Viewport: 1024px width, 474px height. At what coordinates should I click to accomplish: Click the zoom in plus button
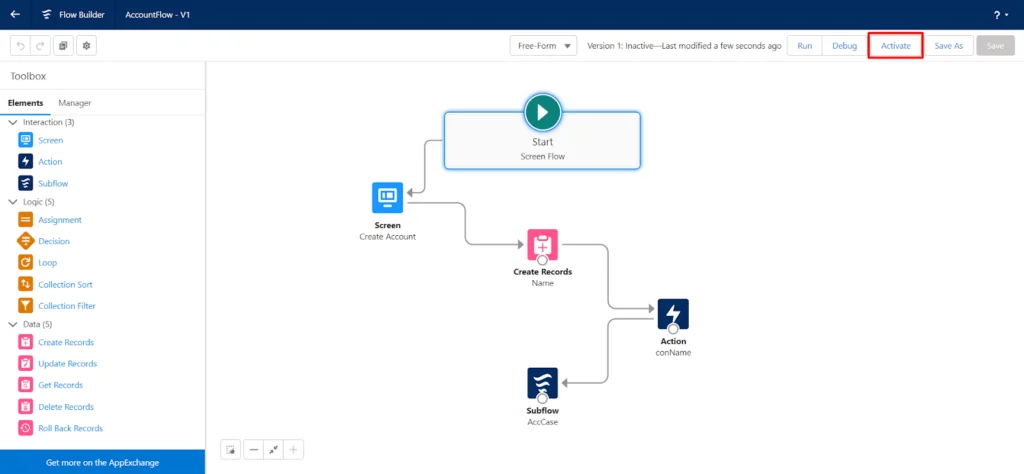click(x=294, y=450)
